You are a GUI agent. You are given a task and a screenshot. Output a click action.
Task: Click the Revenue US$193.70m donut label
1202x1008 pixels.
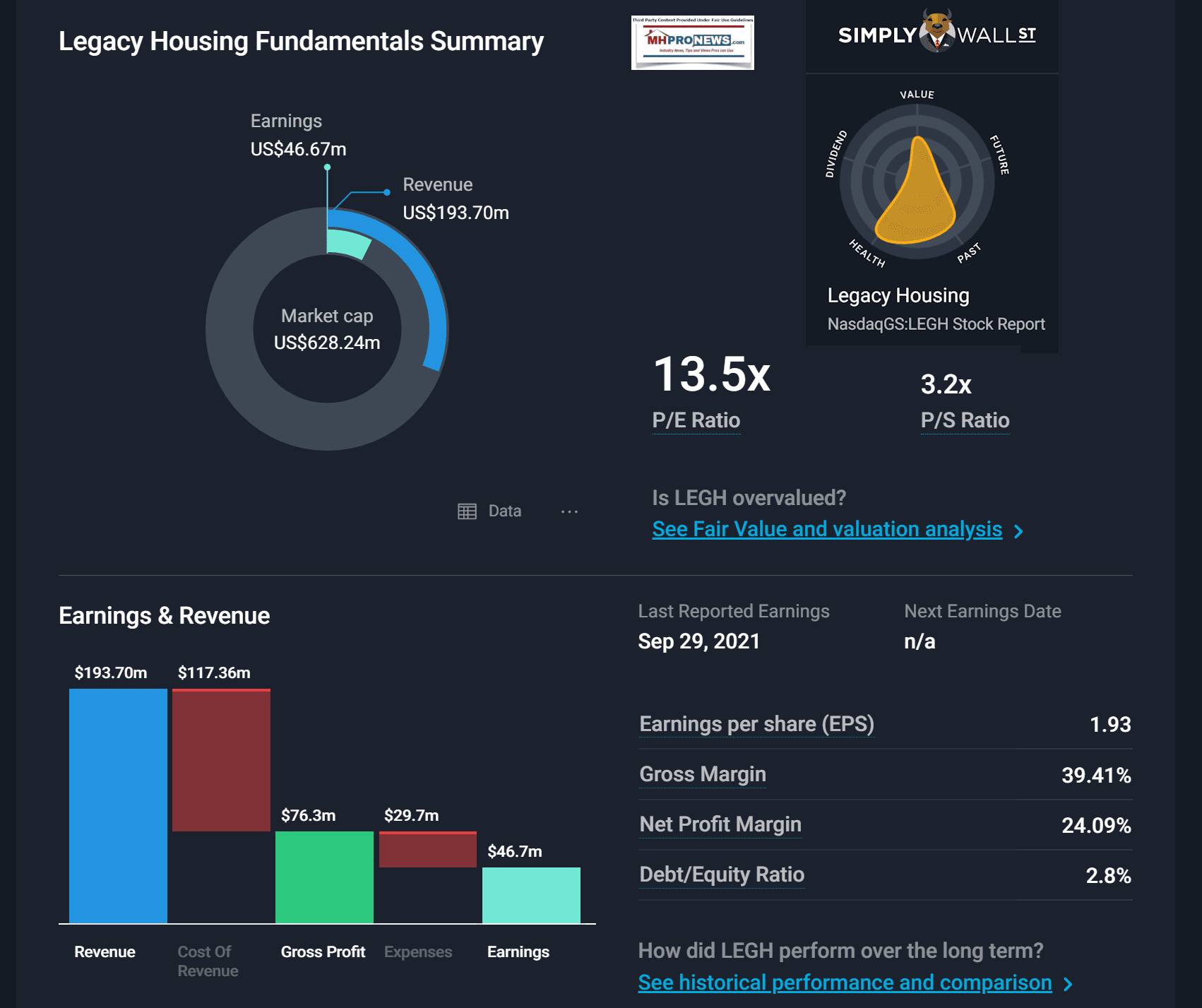pos(456,198)
